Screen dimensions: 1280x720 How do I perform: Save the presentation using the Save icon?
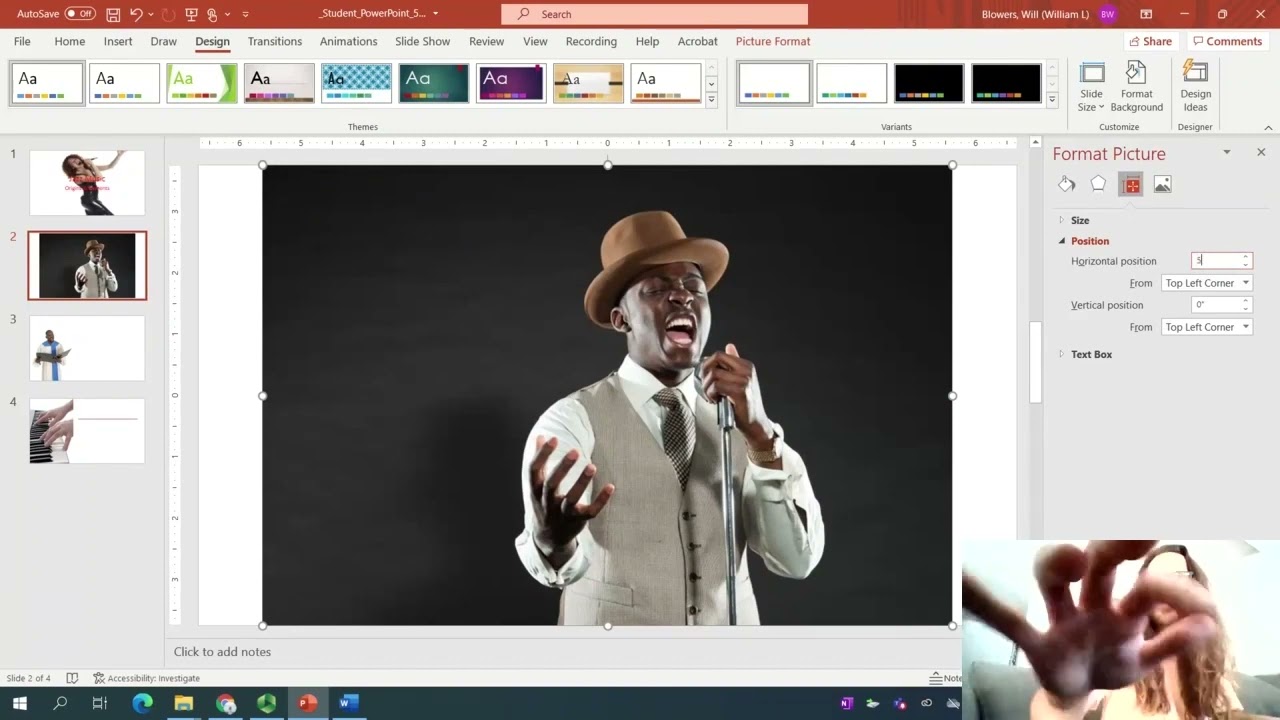[113, 14]
